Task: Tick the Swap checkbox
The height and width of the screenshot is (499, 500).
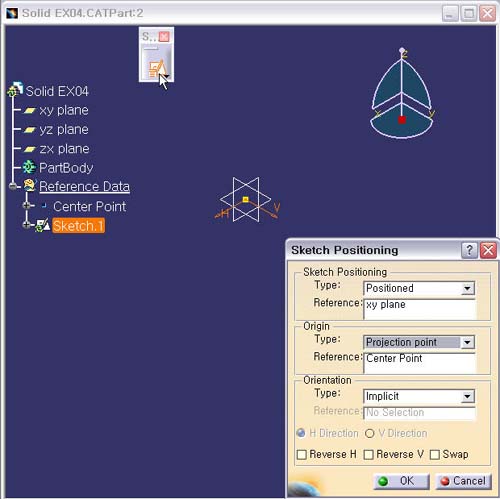Action: tap(435, 455)
